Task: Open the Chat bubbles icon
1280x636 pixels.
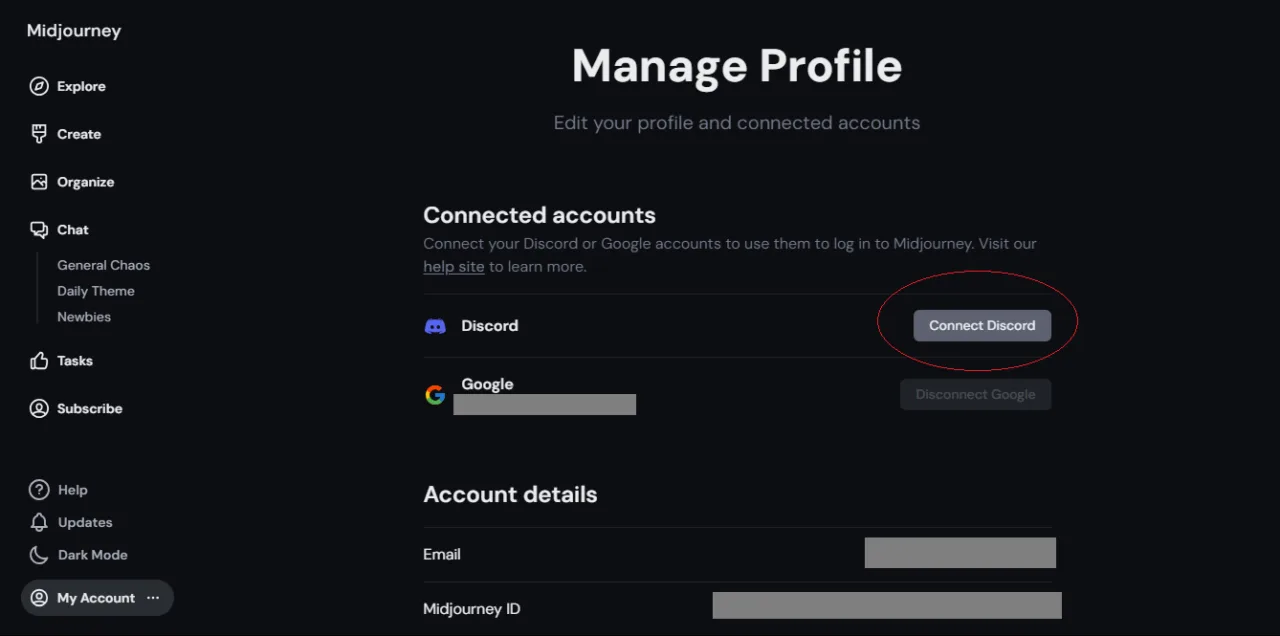Action: pos(39,230)
